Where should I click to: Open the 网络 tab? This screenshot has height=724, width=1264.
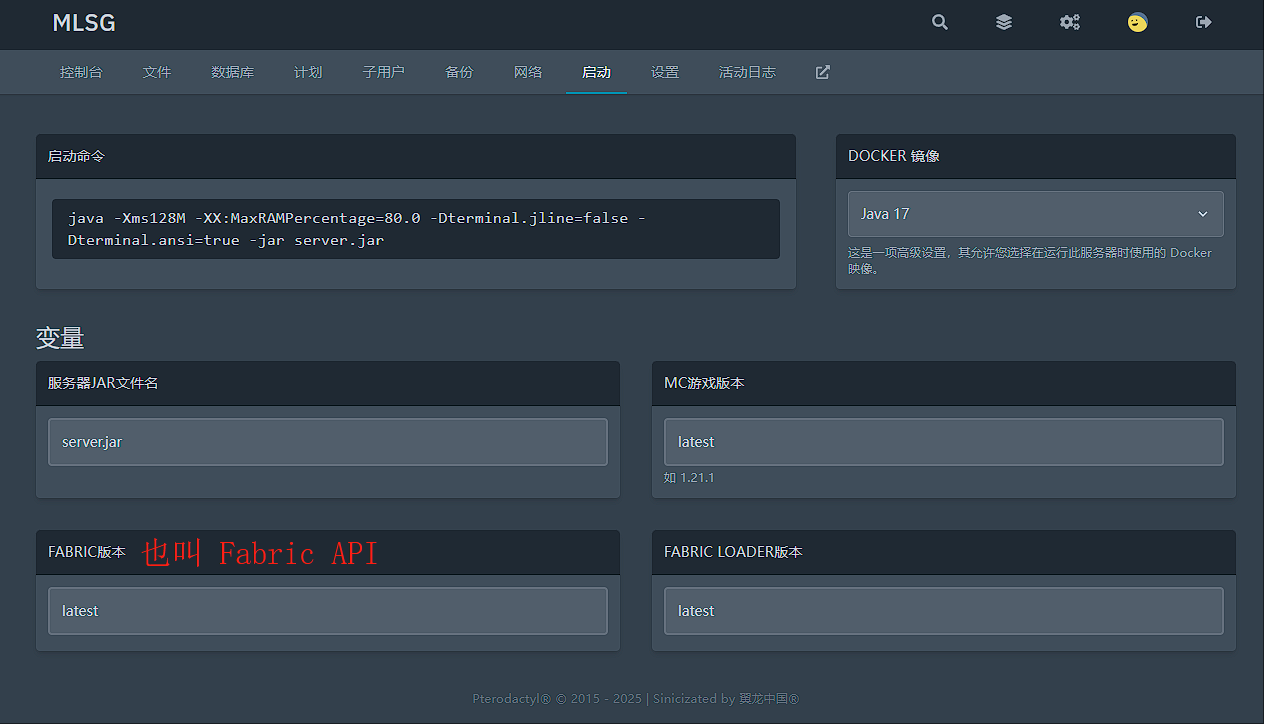click(x=528, y=72)
